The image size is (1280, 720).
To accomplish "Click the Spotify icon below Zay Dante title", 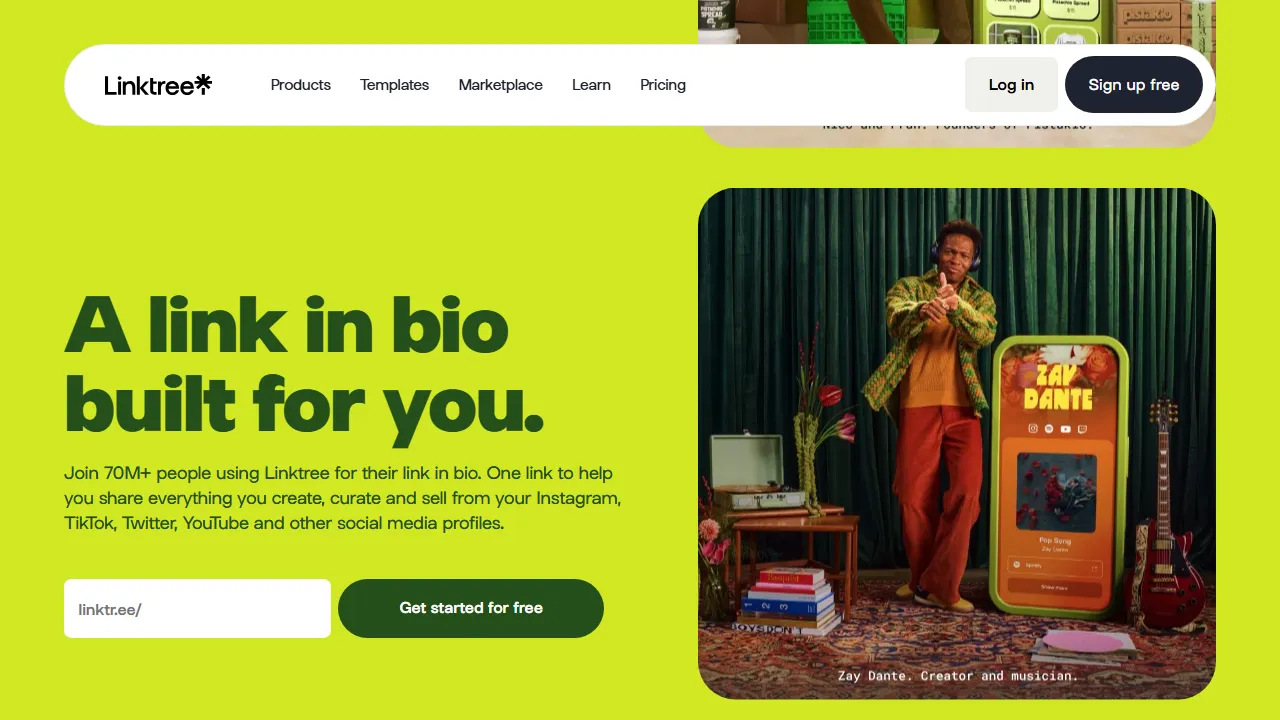I will [x=1049, y=429].
